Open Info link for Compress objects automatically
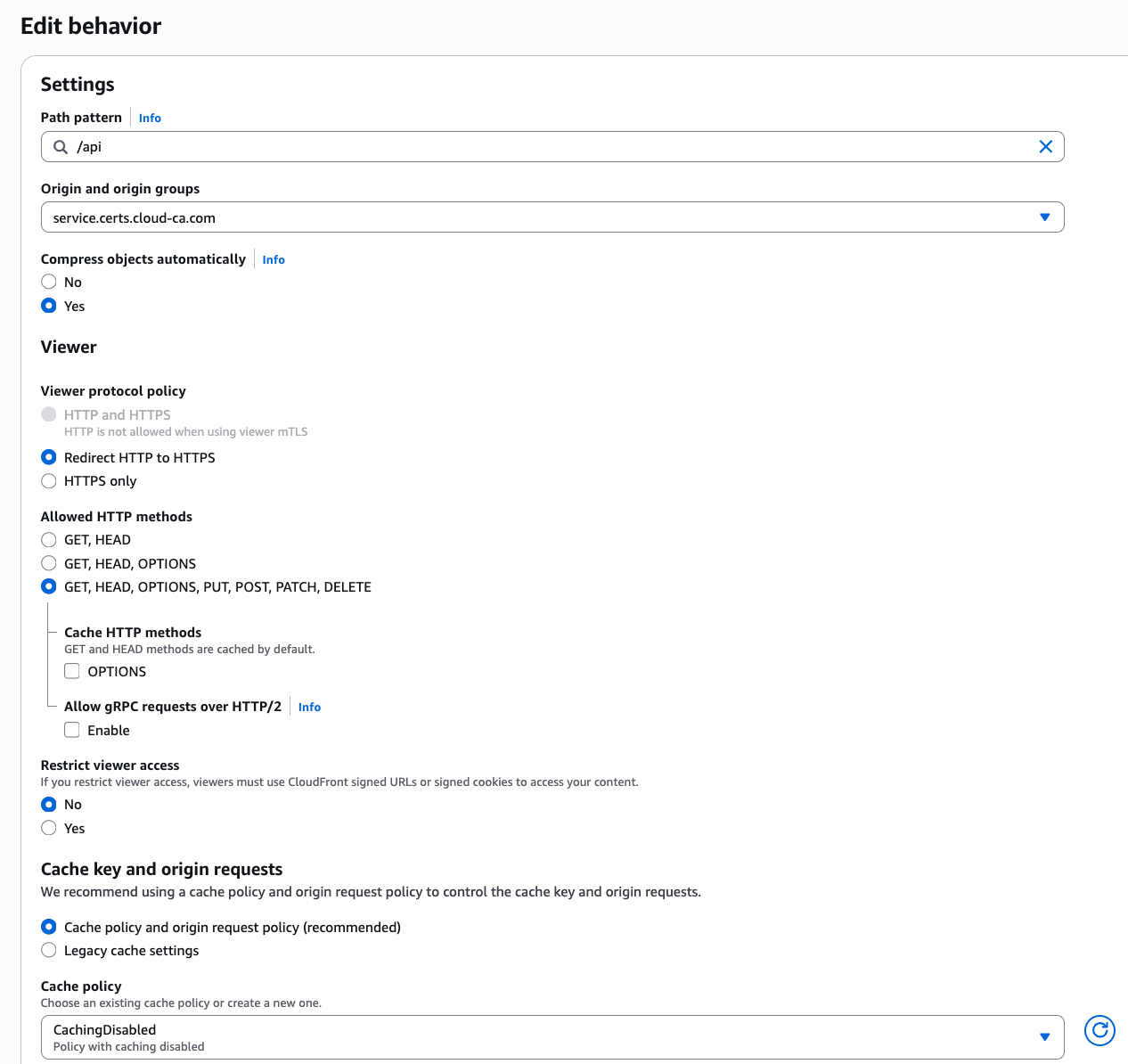Viewport: 1128px width, 1064px height. pyautogui.click(x=274, y=259)
